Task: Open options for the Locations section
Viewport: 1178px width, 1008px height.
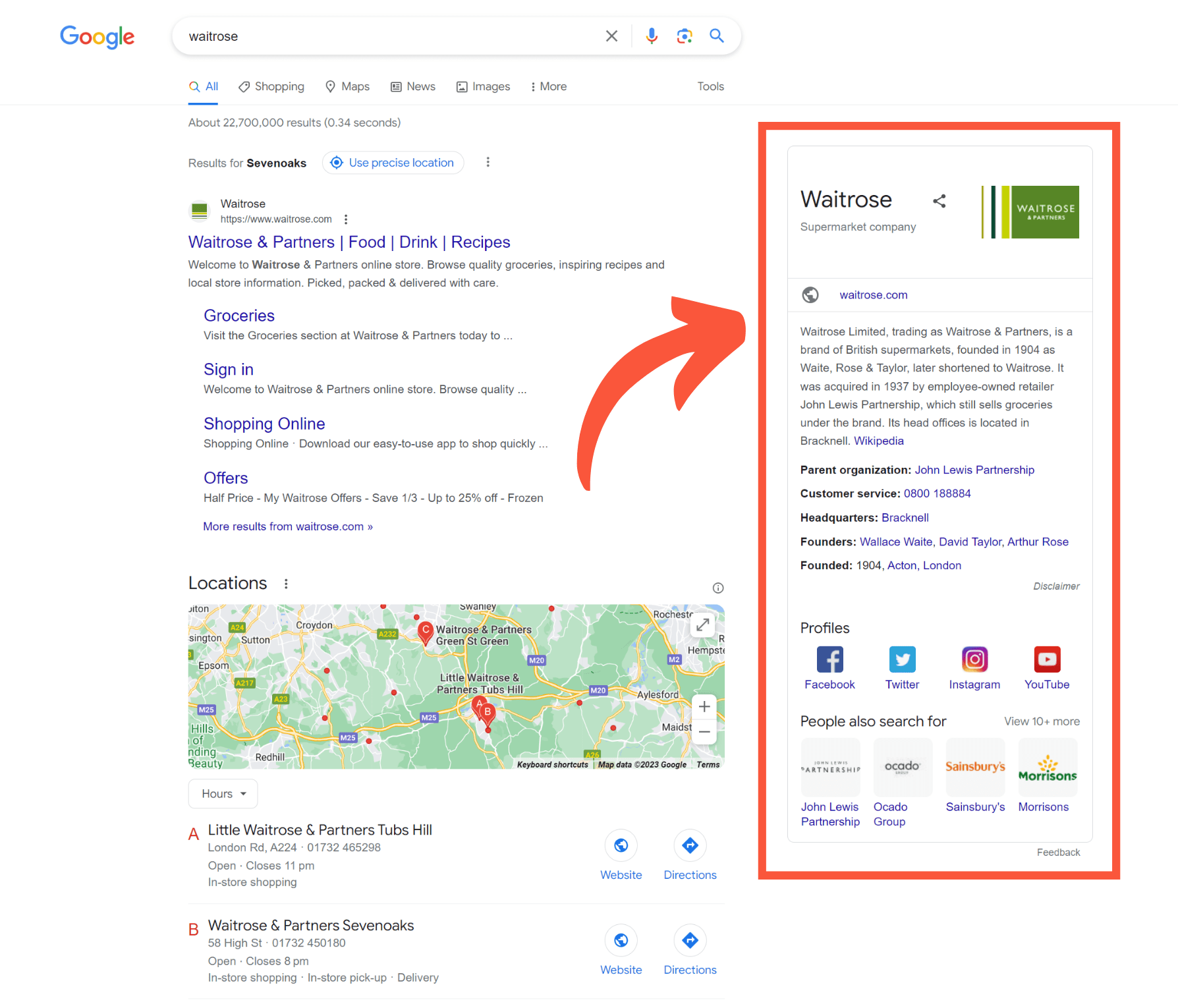Action: click(286, 583)
